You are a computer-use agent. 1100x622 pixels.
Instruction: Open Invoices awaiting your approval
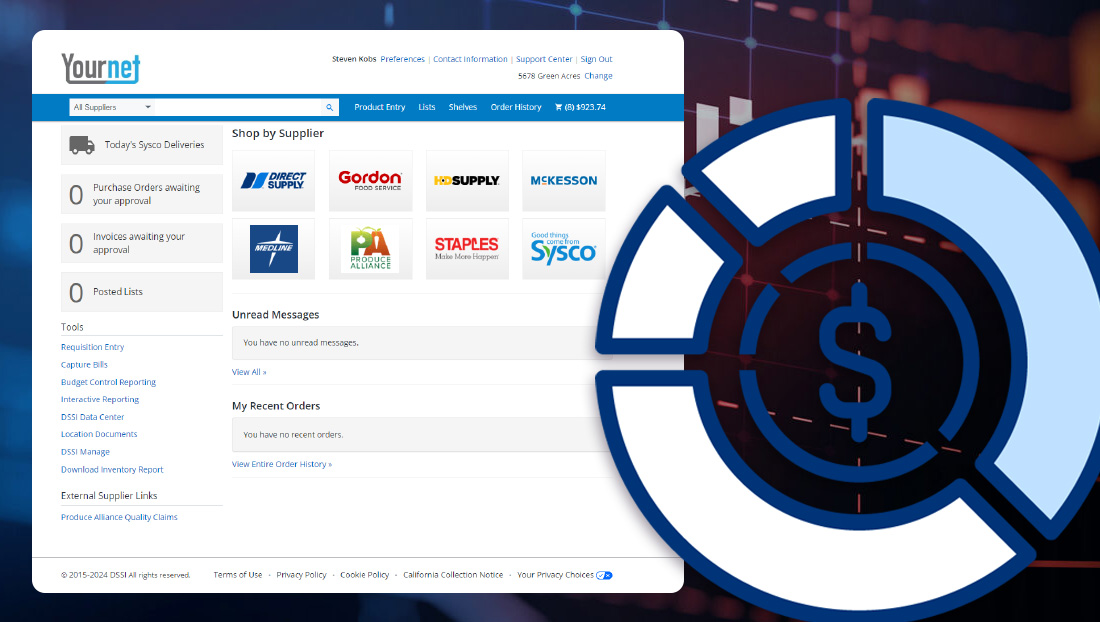(x=142, y=243)
